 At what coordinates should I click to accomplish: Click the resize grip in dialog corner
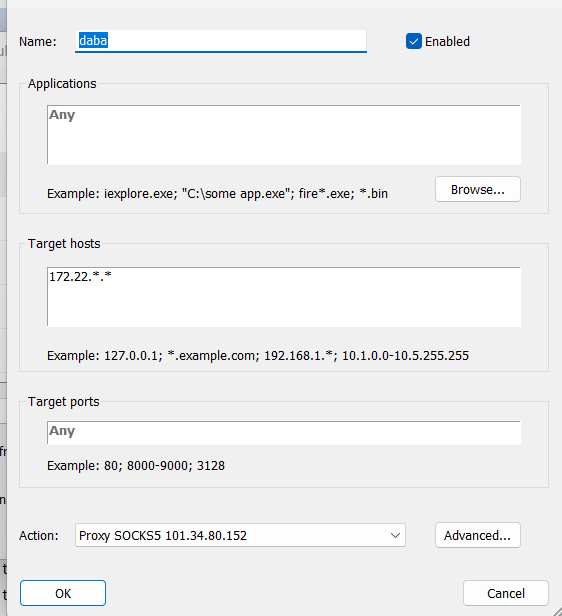point(557,610)
